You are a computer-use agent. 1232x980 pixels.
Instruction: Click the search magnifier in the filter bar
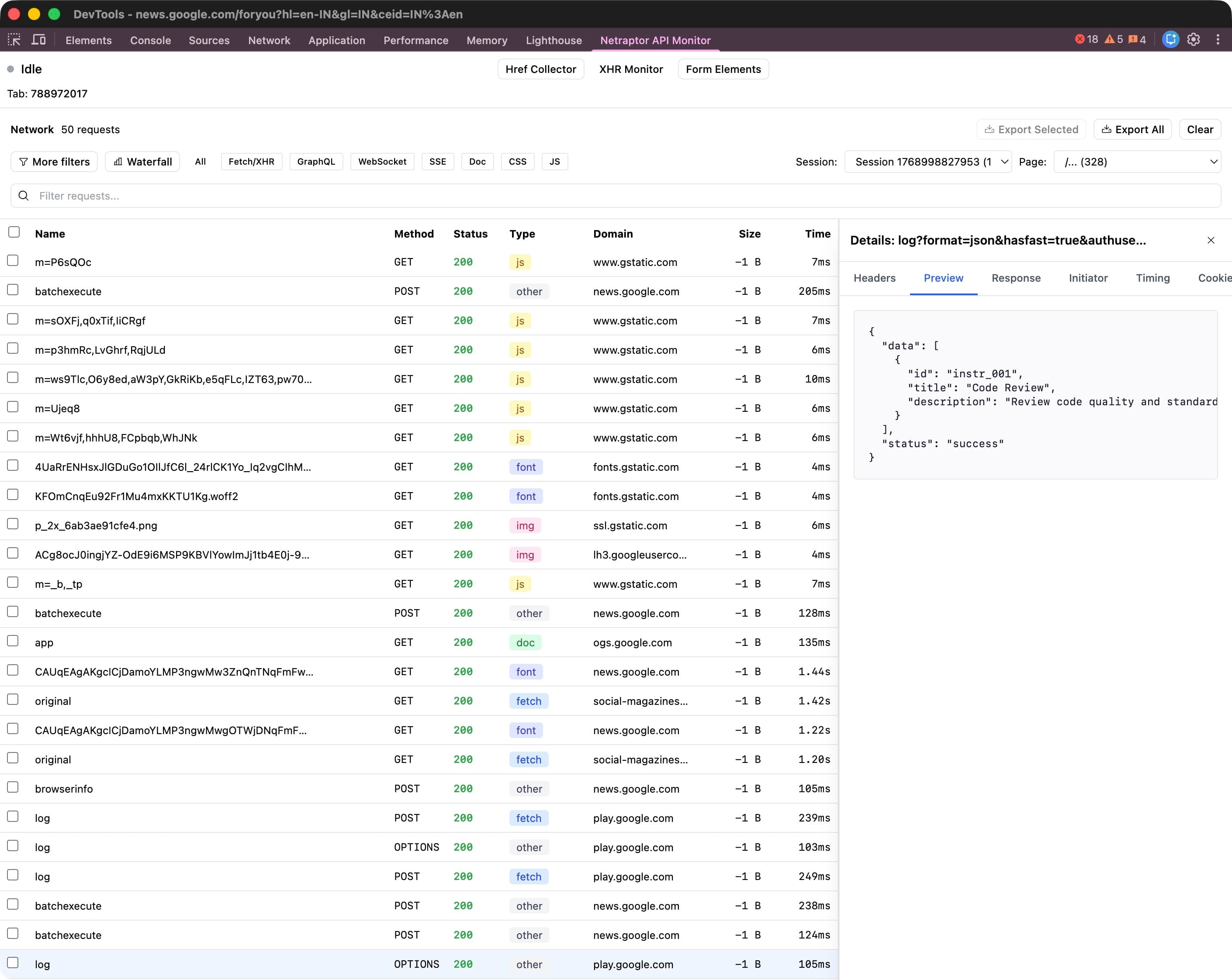(x=24, y=196)
